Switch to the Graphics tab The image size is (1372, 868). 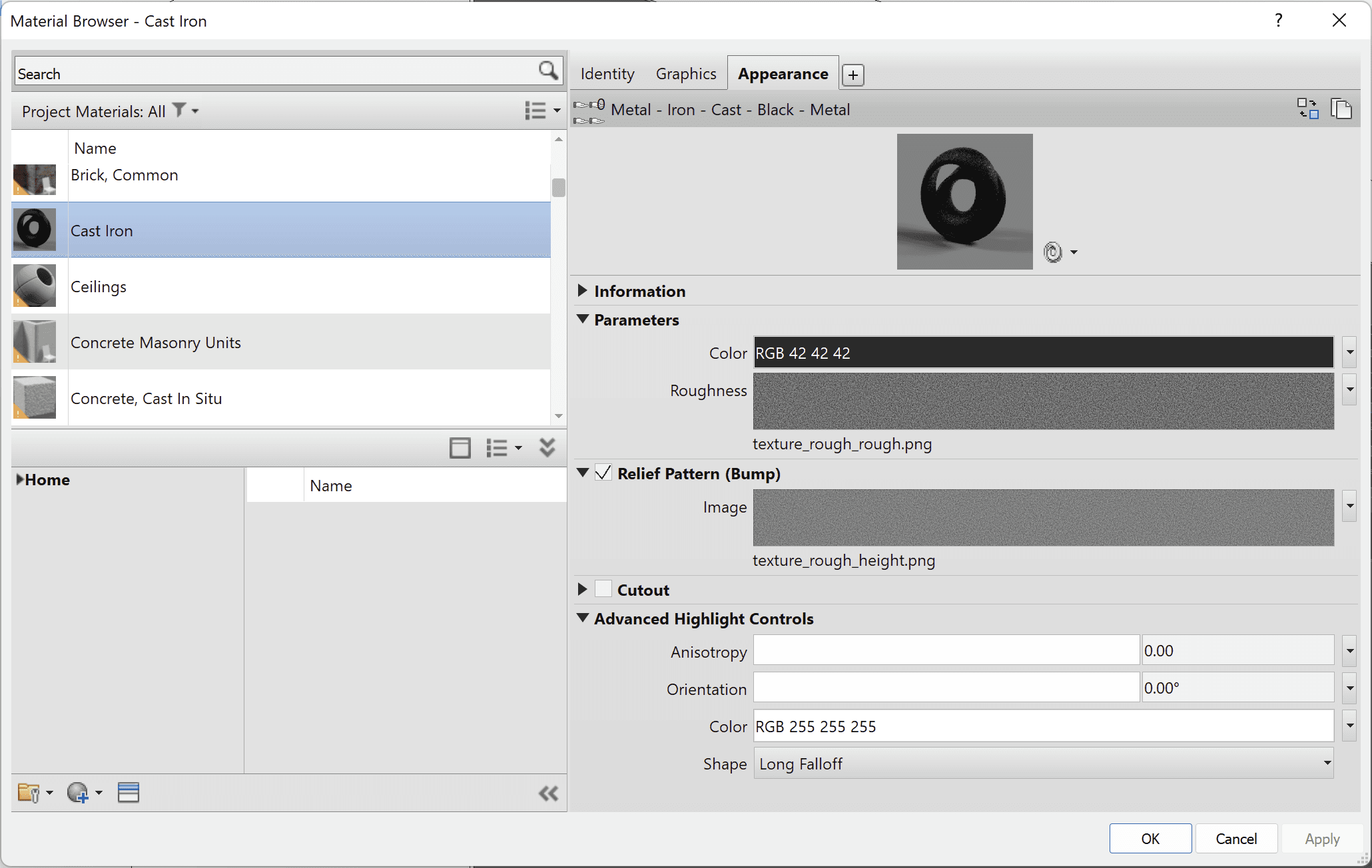[685, 74]
